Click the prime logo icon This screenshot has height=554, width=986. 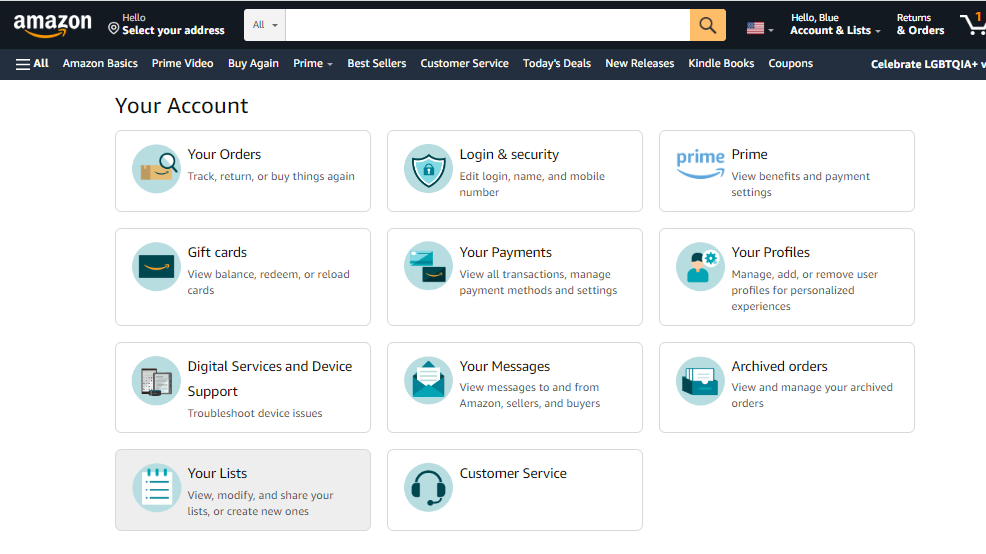(x=700, y=164)
